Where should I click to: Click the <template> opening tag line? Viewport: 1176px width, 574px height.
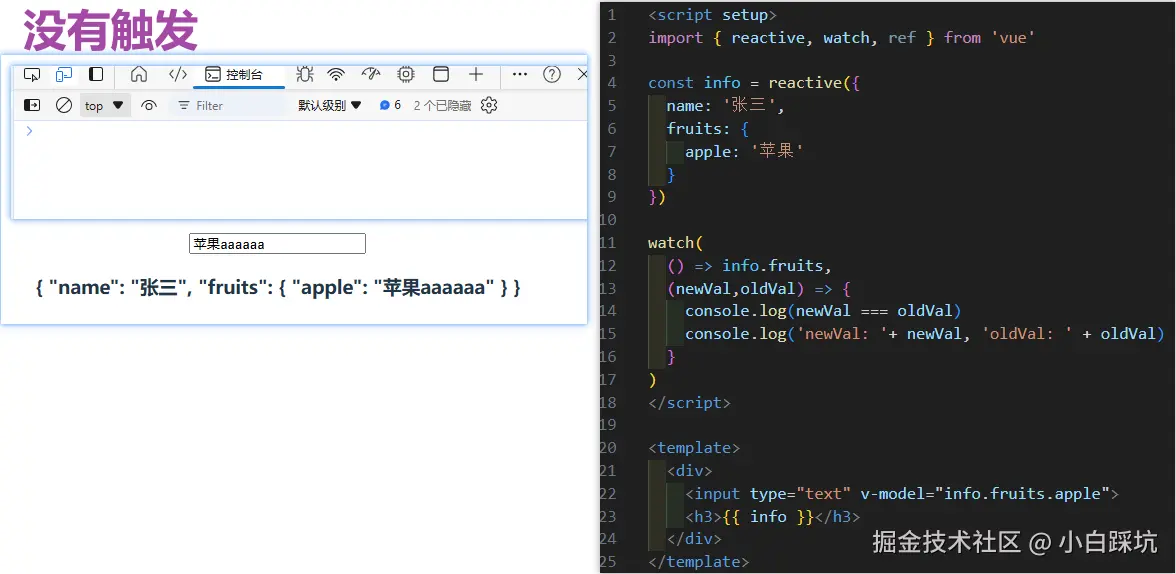[x=694, y=448]
